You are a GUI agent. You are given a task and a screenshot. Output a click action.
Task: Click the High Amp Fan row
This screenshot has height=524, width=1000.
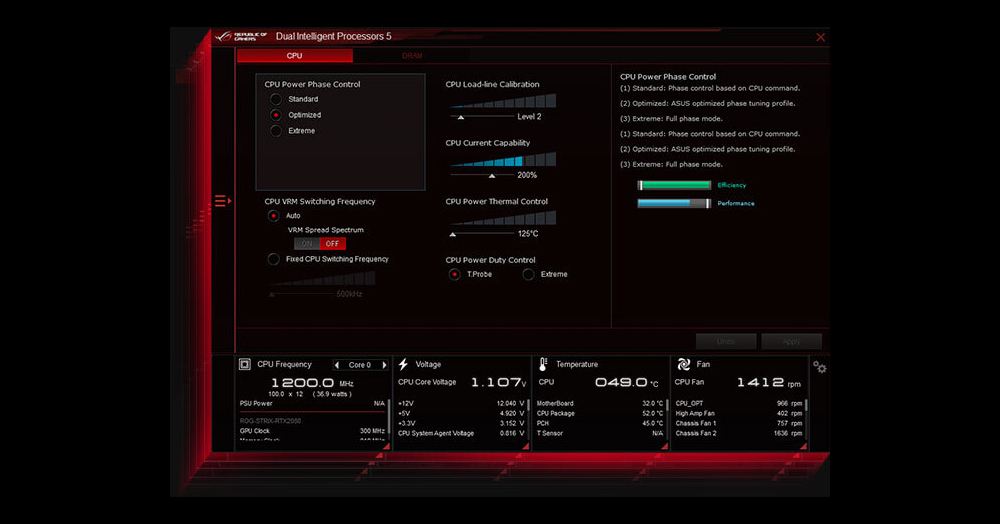pyautogui.click(x=739, y=414)
